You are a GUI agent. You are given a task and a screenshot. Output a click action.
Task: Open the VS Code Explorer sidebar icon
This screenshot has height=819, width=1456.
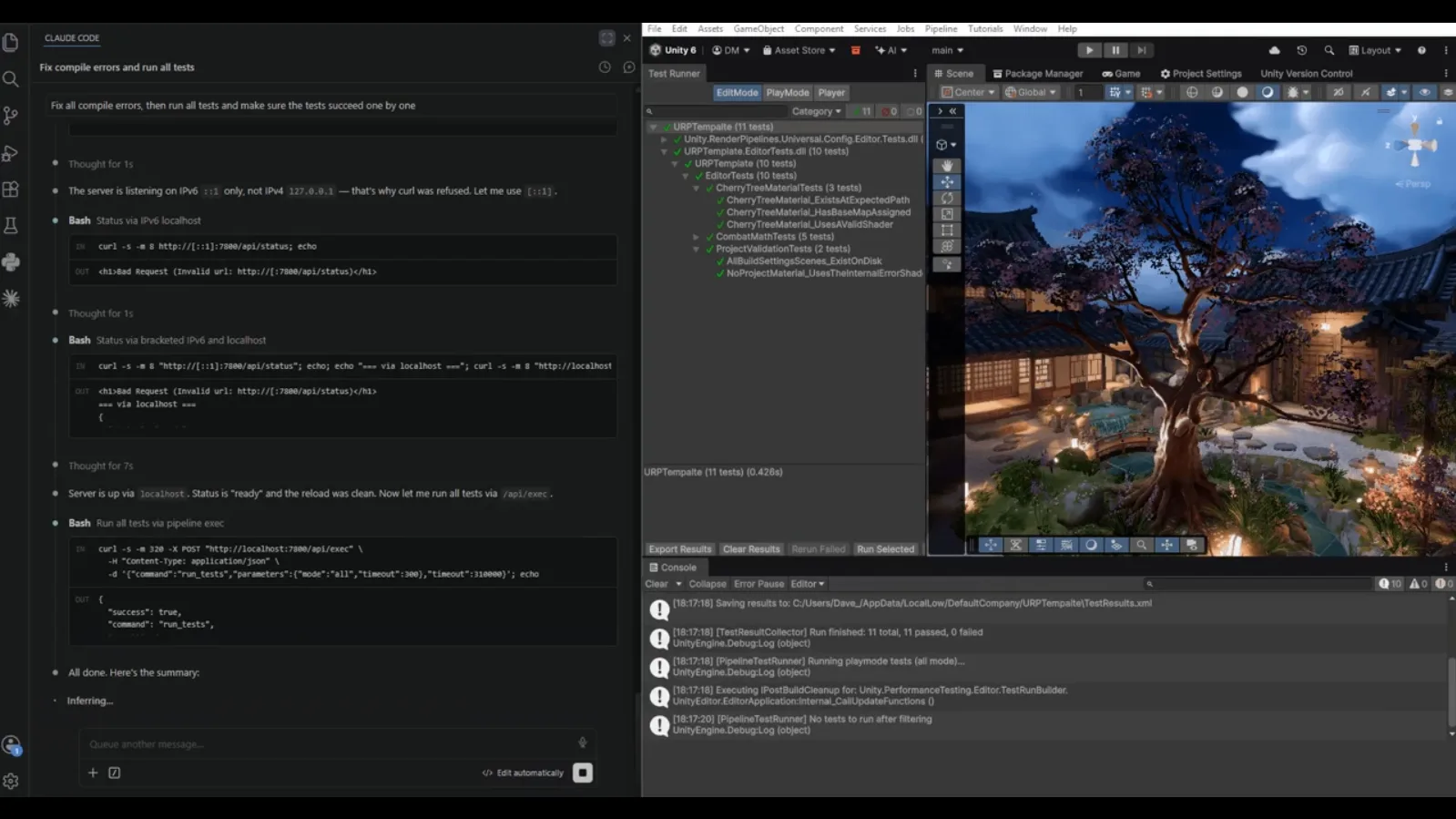(11, 43)
